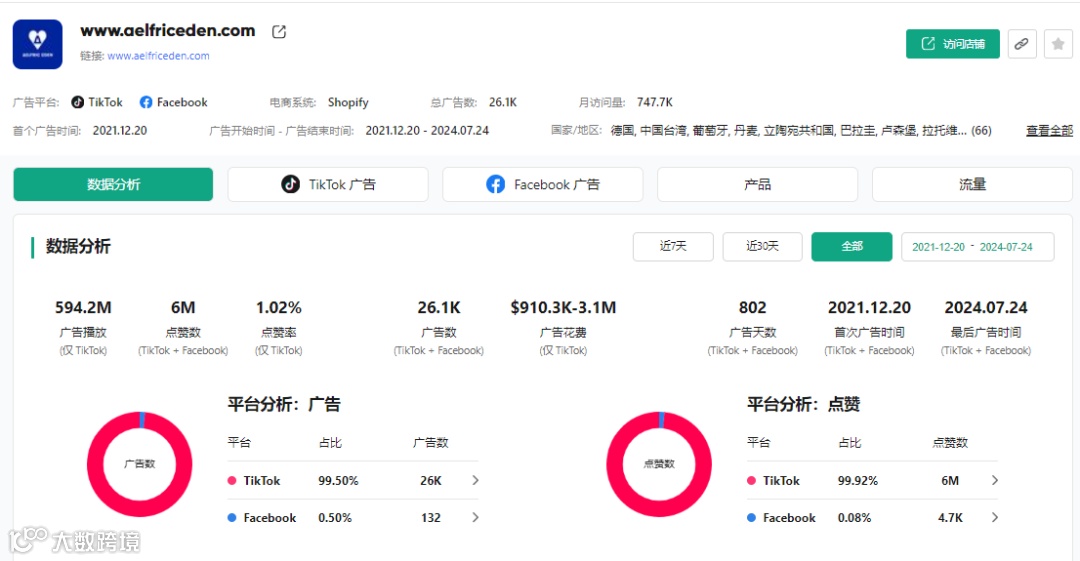This screenshot has width=1080, height=561.
Task: Click the Shopify 电商系统 value
Action: [348, 102]
